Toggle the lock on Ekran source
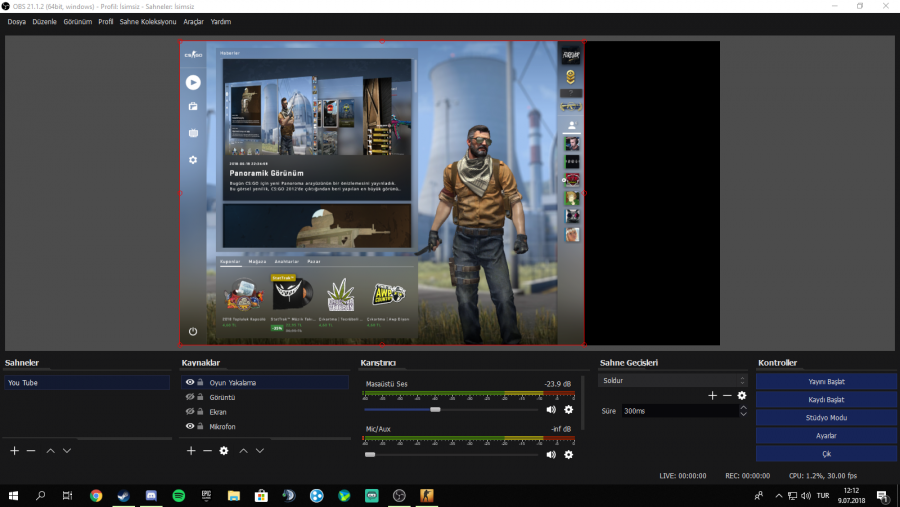This screenshot has height=507, width=900. 200,411
